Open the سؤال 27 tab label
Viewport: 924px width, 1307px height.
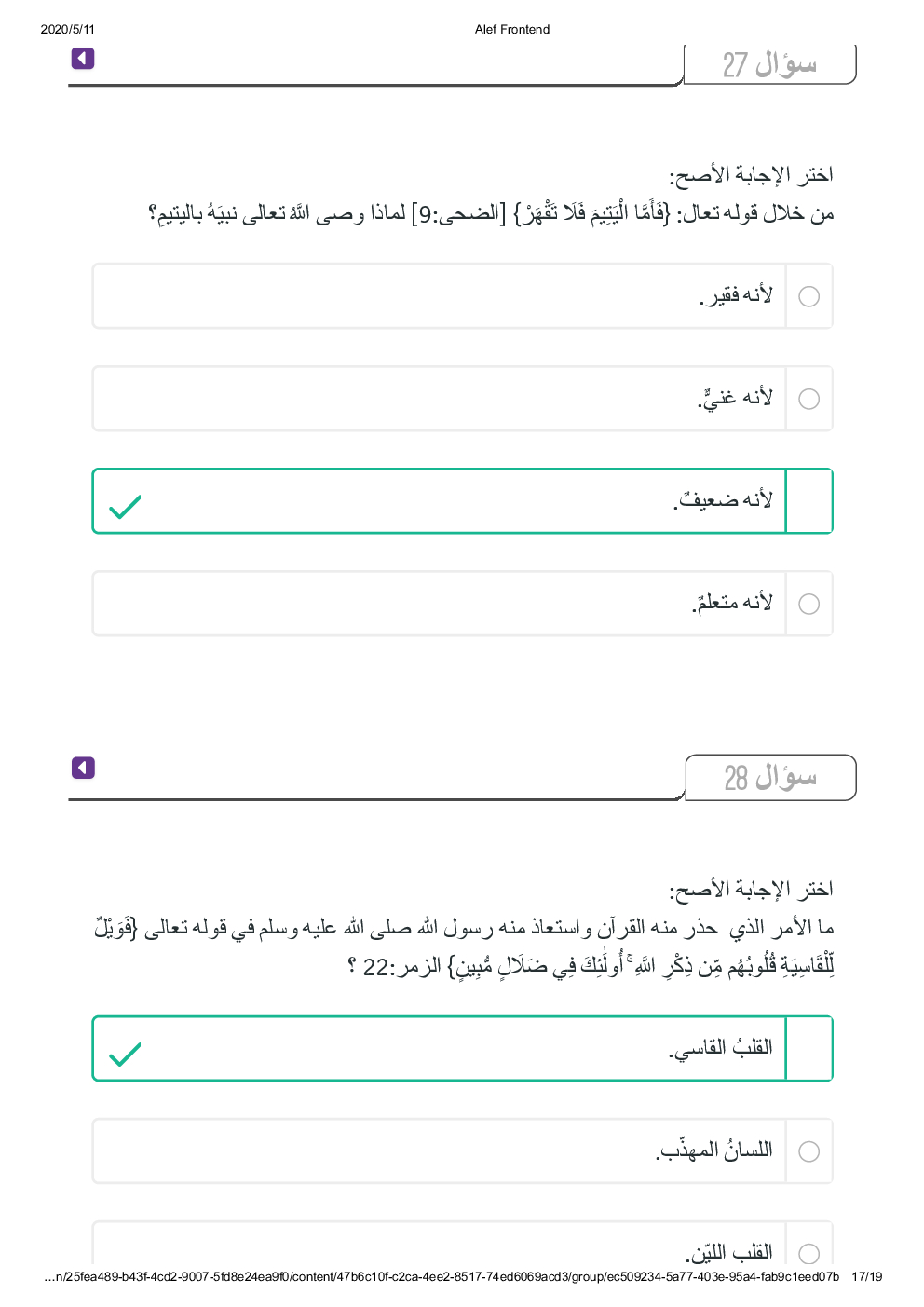click(769, 64)
